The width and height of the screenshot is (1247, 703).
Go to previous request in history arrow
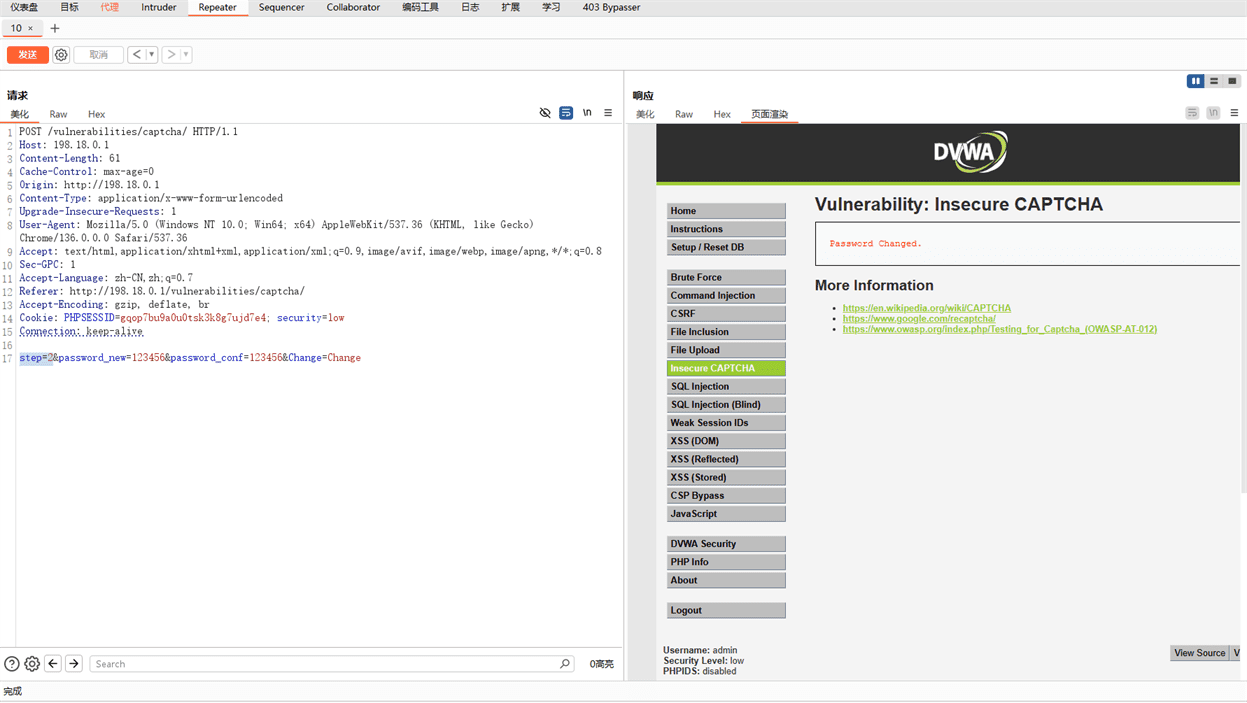[136, 55]
